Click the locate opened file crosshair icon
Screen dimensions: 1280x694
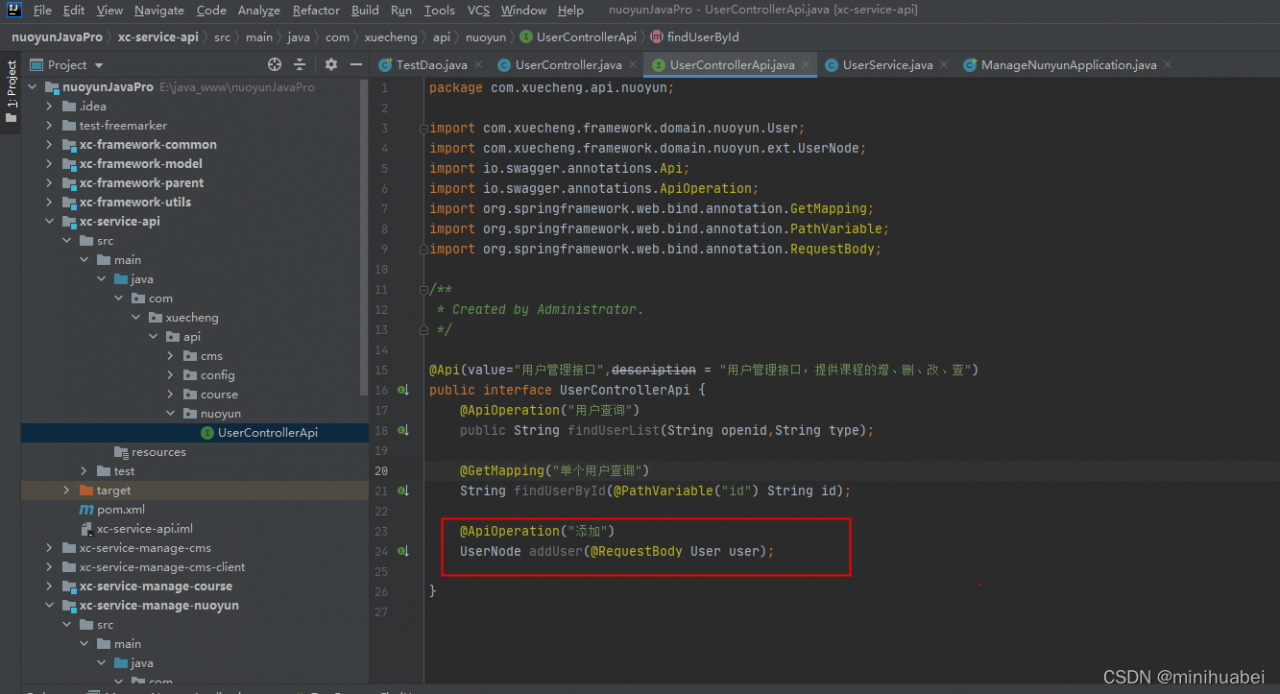275,64
